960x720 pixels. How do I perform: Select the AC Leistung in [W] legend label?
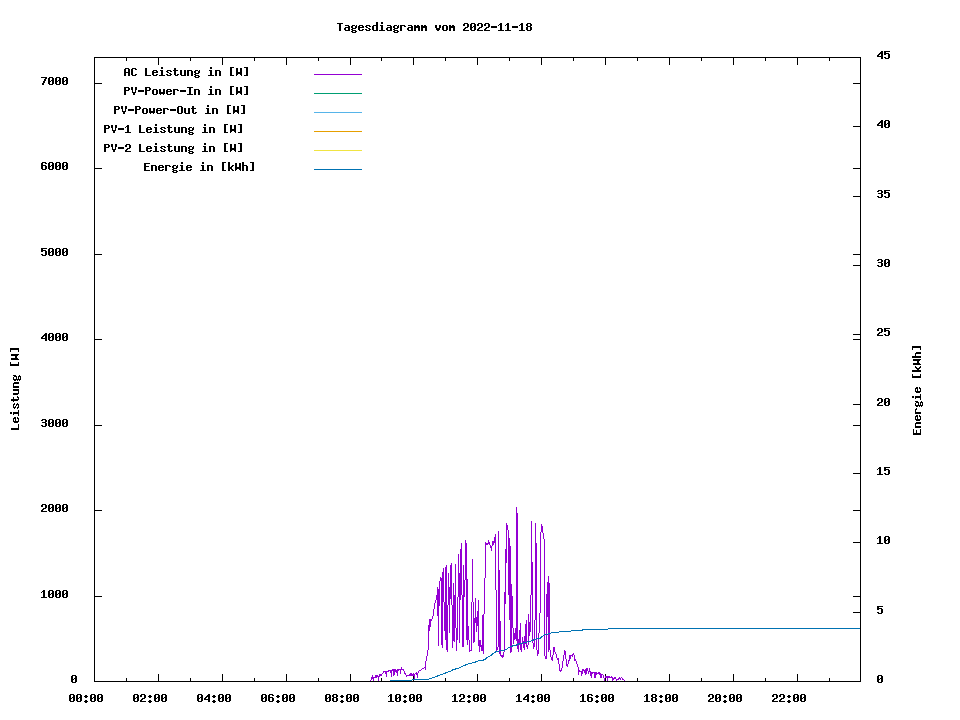coord(186,72)
